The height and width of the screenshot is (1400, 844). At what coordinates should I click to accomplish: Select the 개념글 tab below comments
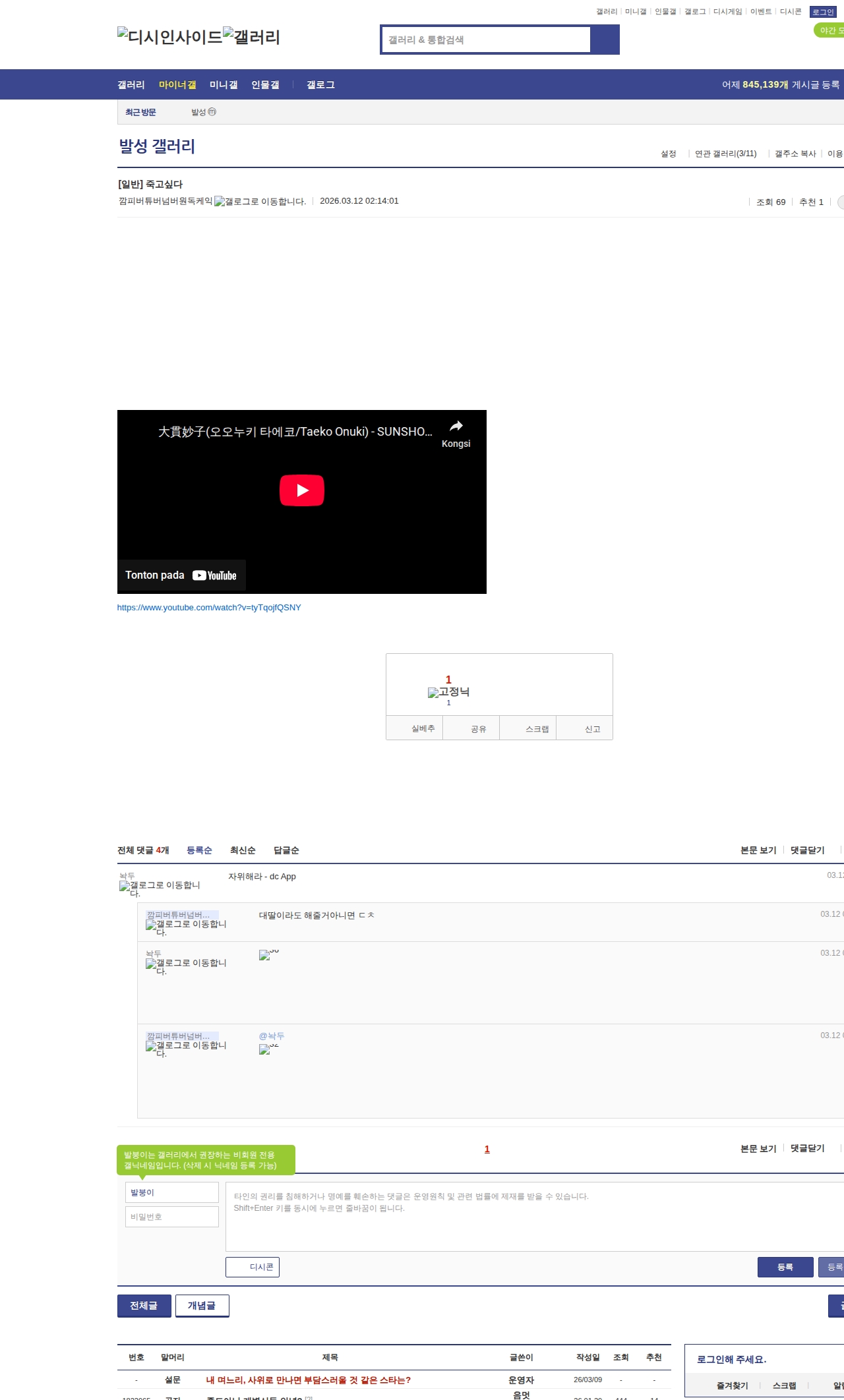202,1305
